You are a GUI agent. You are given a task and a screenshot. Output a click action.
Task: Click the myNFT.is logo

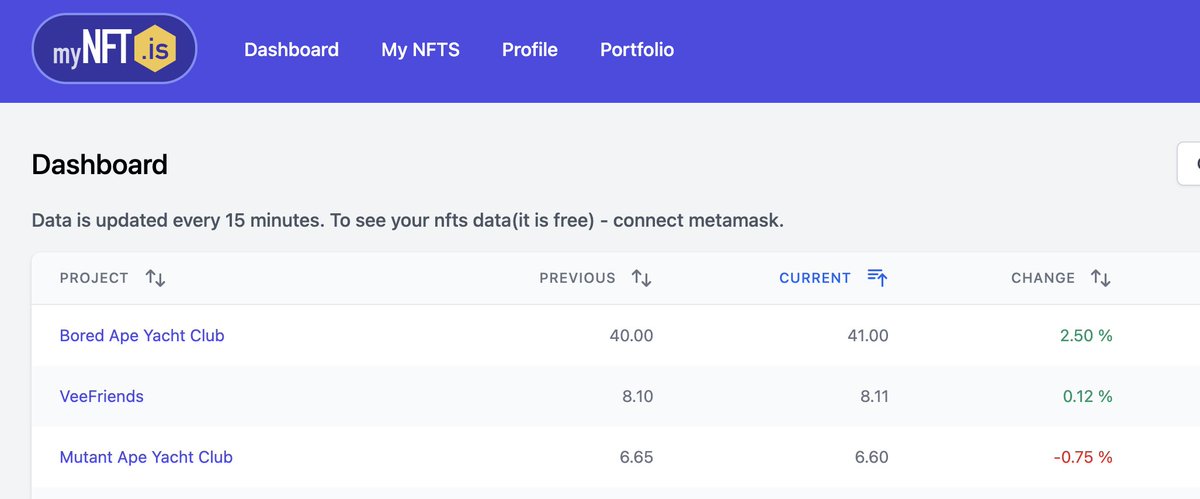tap(114, 49)
